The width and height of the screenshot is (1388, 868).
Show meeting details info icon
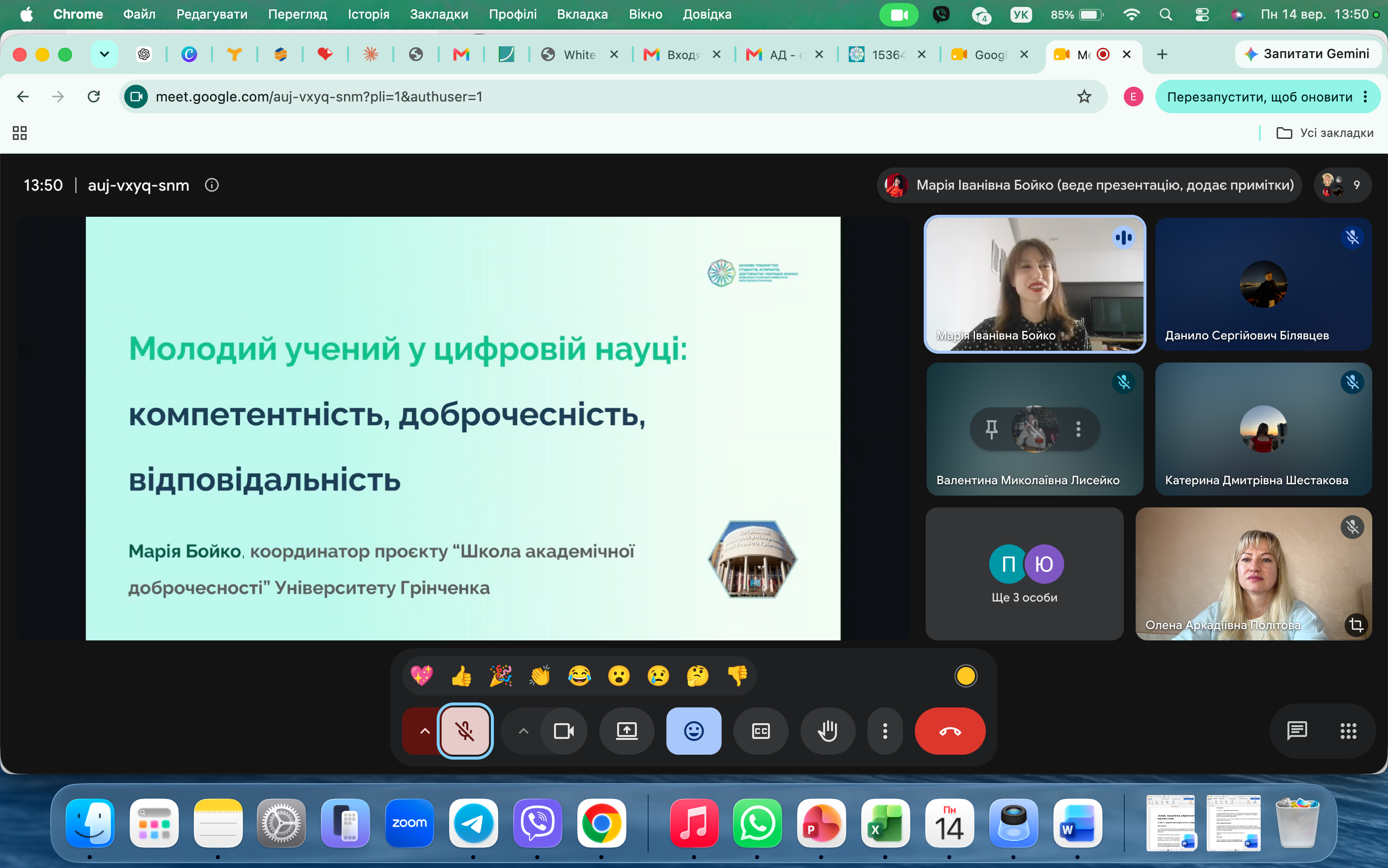[x=212, y=185]
